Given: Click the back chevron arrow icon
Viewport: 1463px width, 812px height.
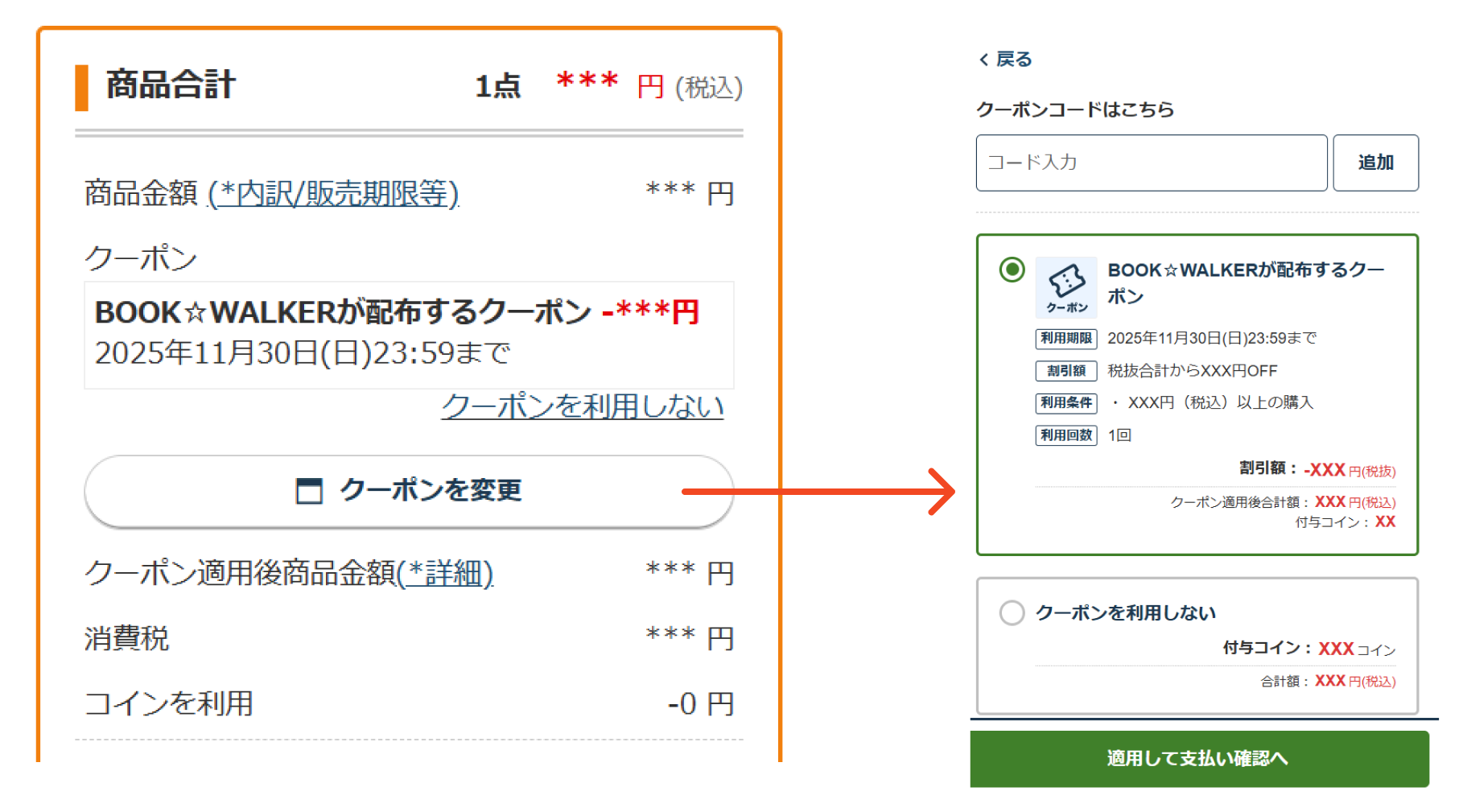Looking at the screenshot, I should 983,60.
